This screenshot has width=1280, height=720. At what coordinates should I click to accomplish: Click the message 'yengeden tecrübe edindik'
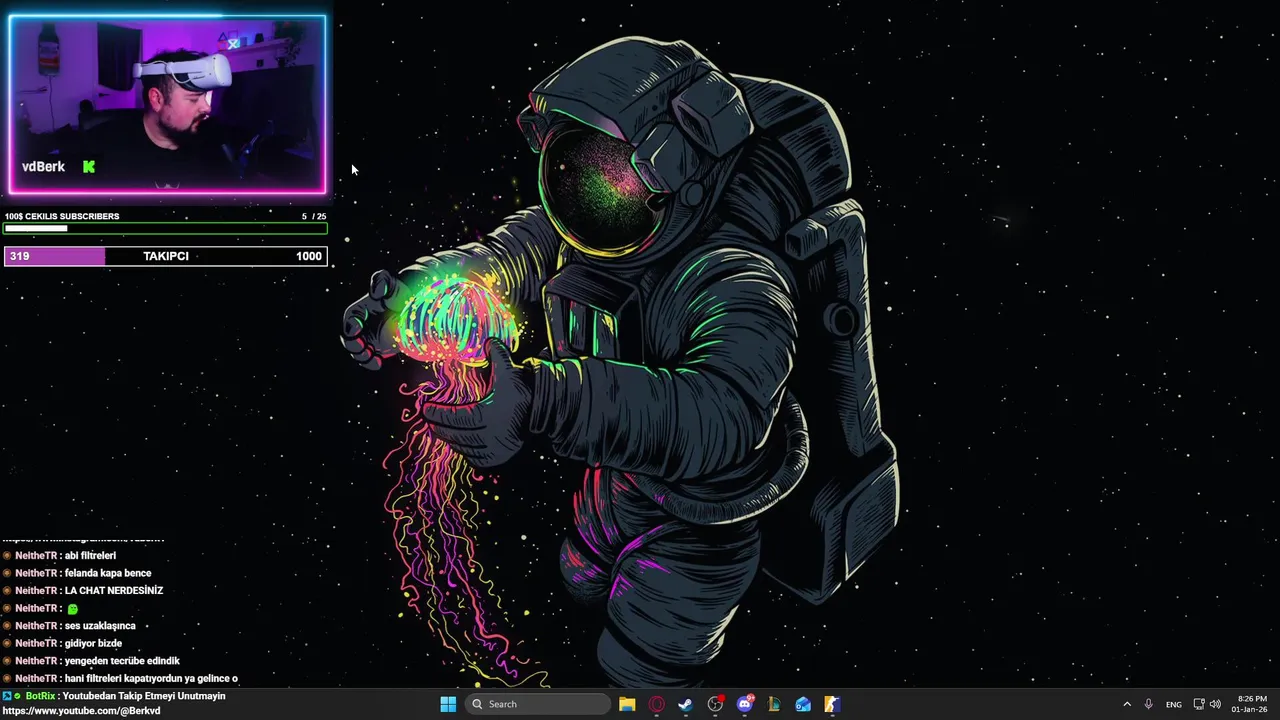tap(122, 661)
